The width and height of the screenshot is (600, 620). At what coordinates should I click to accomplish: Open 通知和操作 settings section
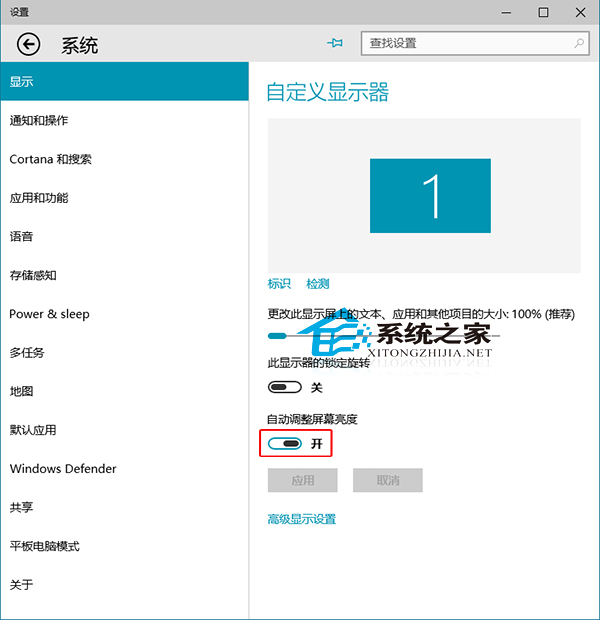pos(39,121)
